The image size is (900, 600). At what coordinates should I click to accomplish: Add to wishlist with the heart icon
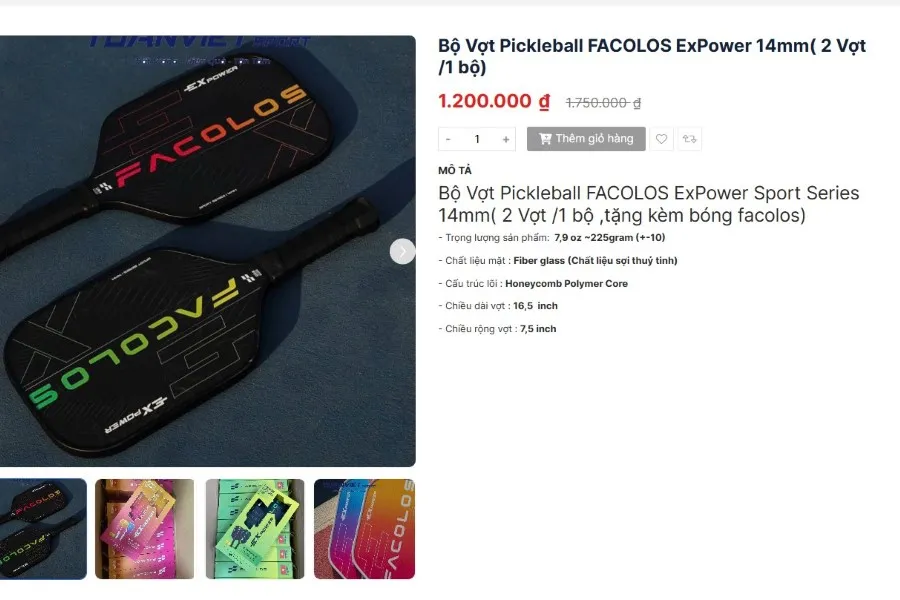tap(661, 139)
